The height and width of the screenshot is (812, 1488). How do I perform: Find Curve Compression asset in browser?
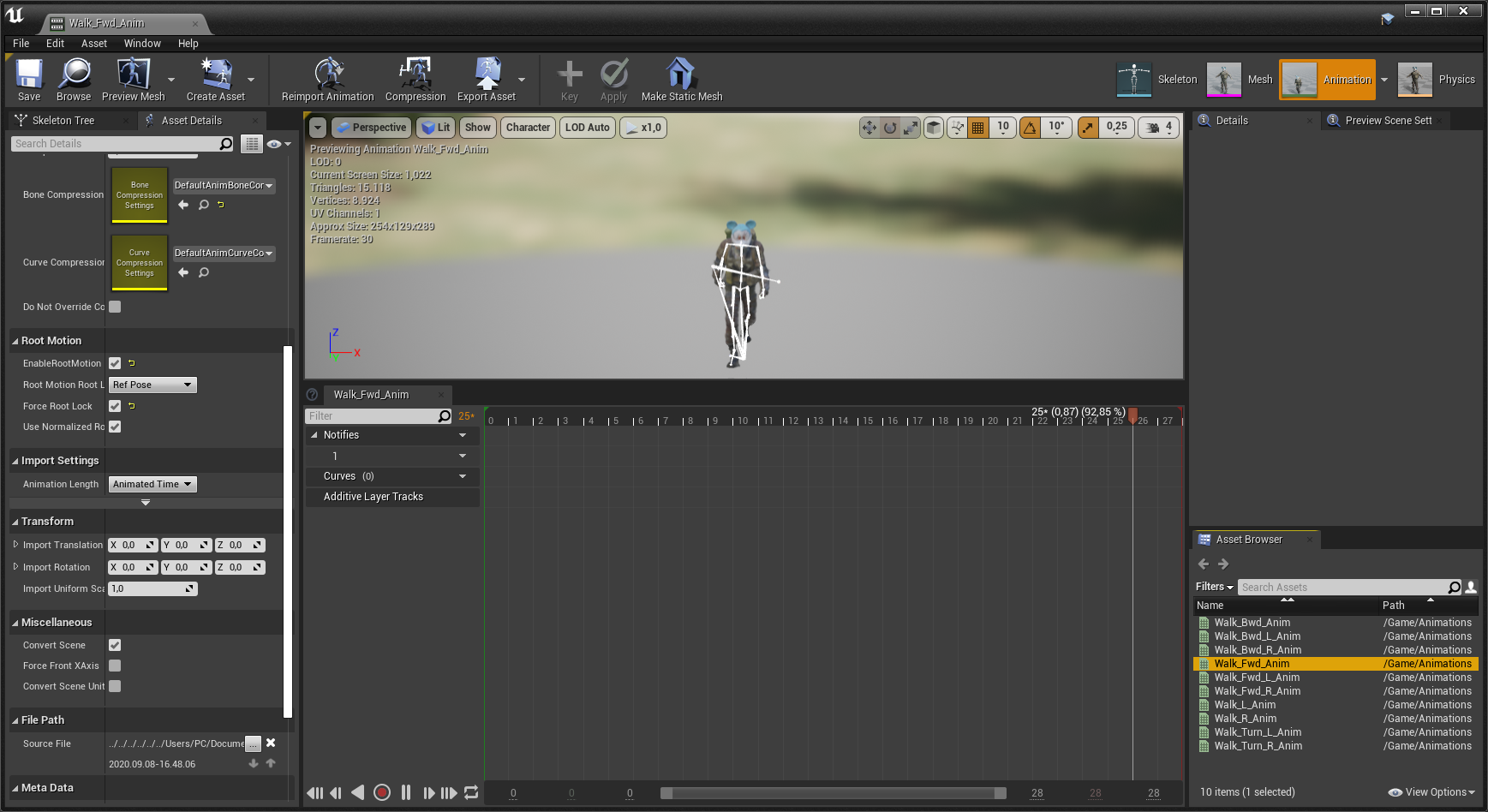pyautogui.click(x=204, y=272)
